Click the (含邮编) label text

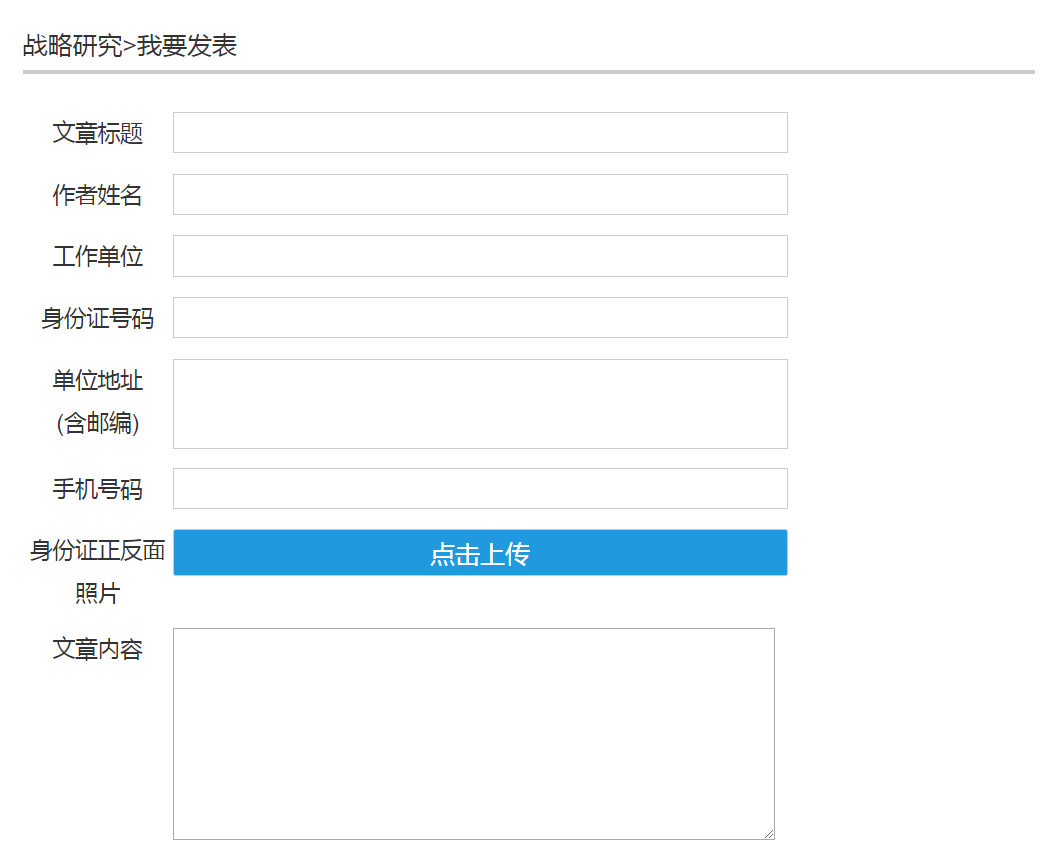click(99, 421)
